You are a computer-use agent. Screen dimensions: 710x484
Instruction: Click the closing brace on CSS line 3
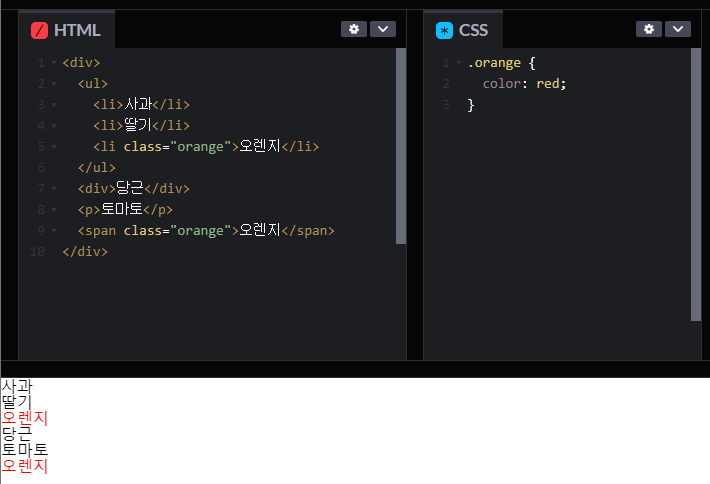click(471, 105)
